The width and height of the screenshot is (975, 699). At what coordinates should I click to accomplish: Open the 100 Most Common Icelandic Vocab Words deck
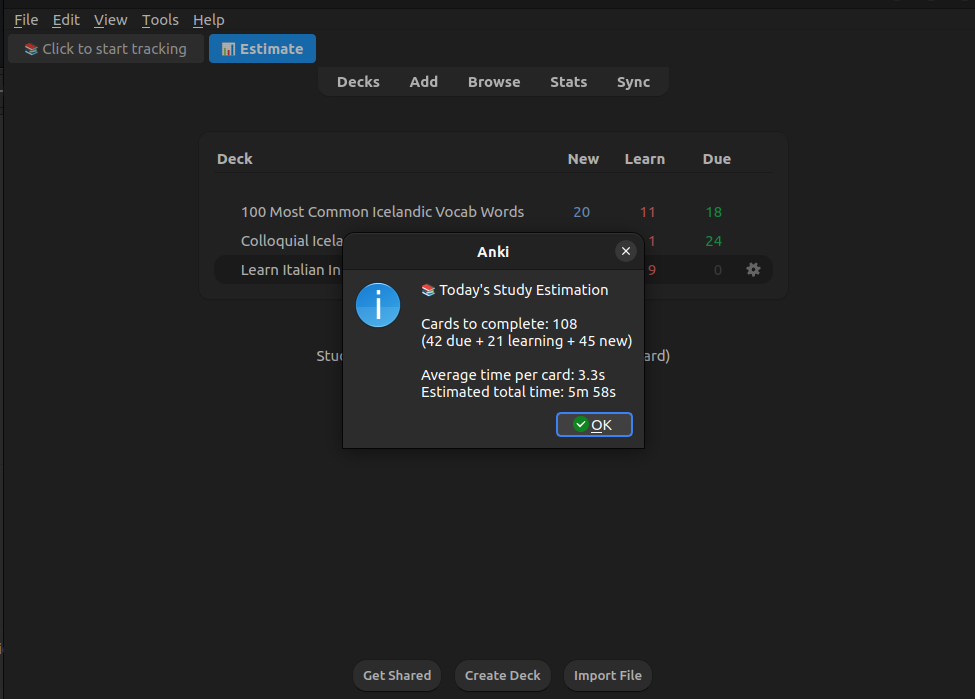tap(381, 211)
